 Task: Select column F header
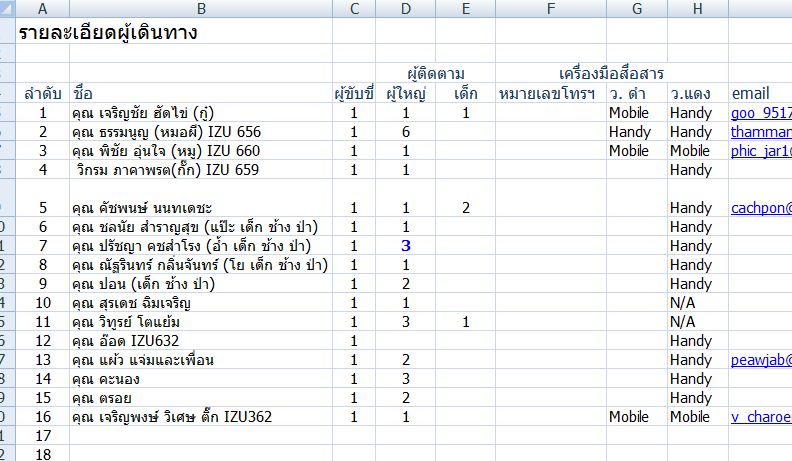(x=549, y=9)
